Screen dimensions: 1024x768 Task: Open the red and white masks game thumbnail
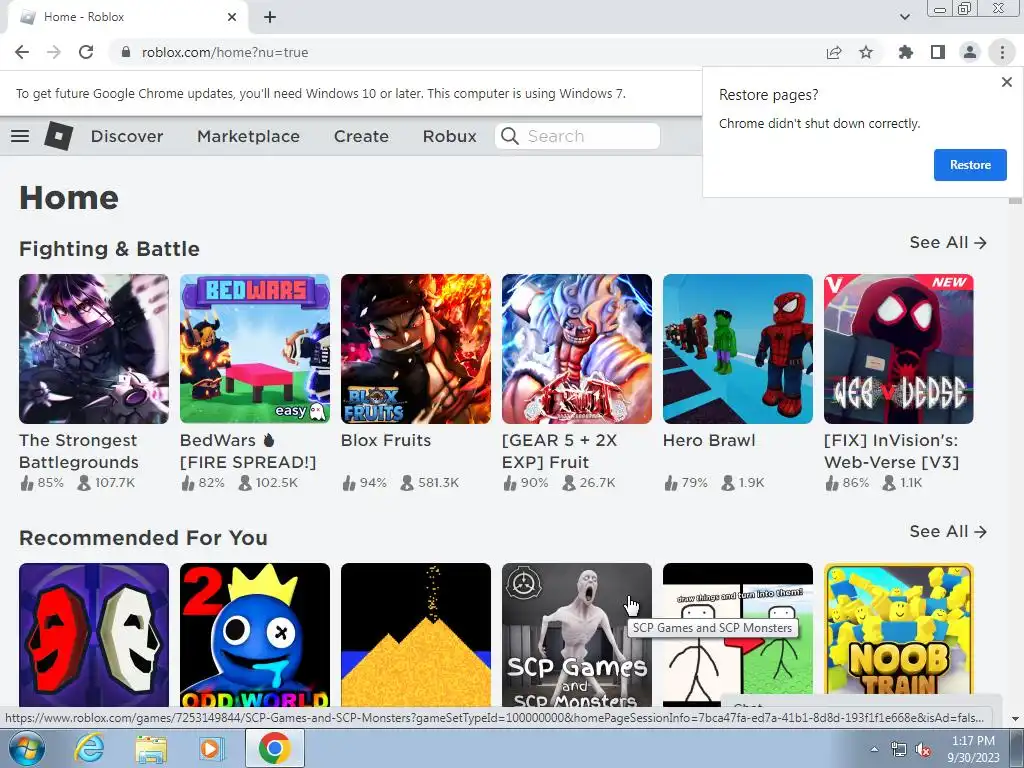pos(93,635)
